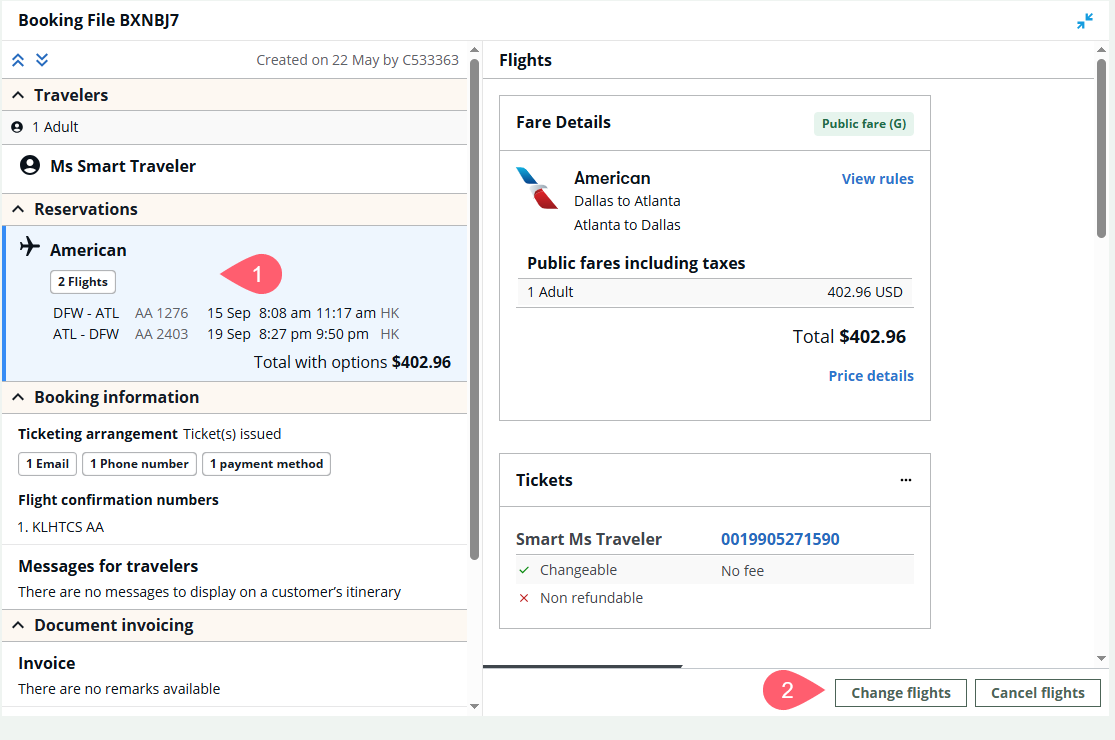Click the American reservation heading

88,250
